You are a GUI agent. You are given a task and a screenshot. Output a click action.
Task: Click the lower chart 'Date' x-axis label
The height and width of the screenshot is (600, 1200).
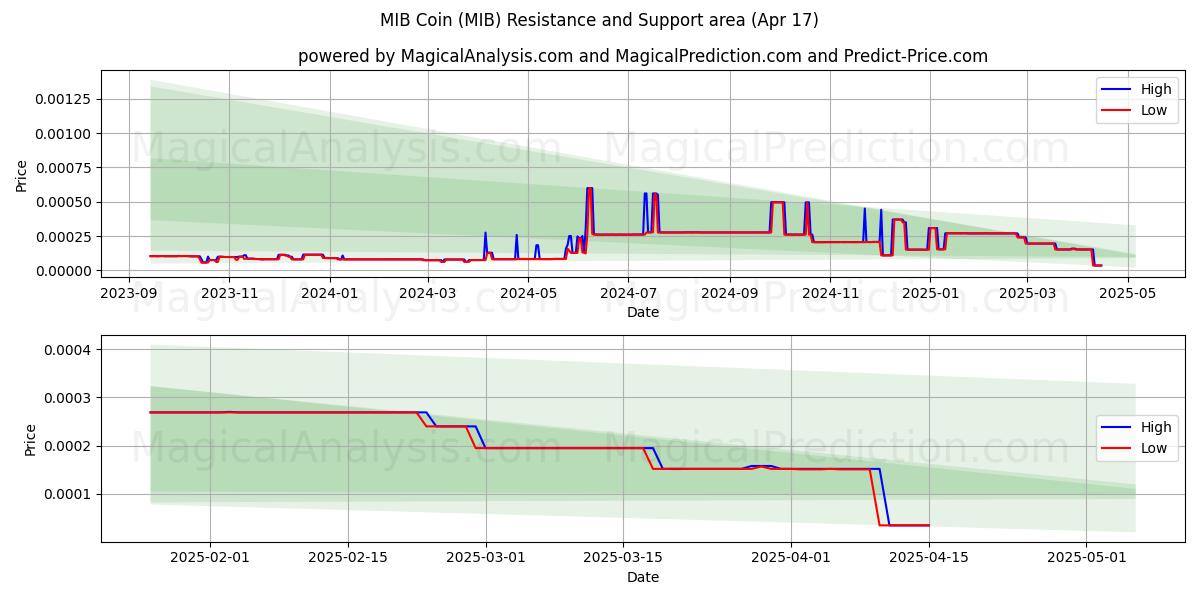pyautogui.click(x=643, y=577)
